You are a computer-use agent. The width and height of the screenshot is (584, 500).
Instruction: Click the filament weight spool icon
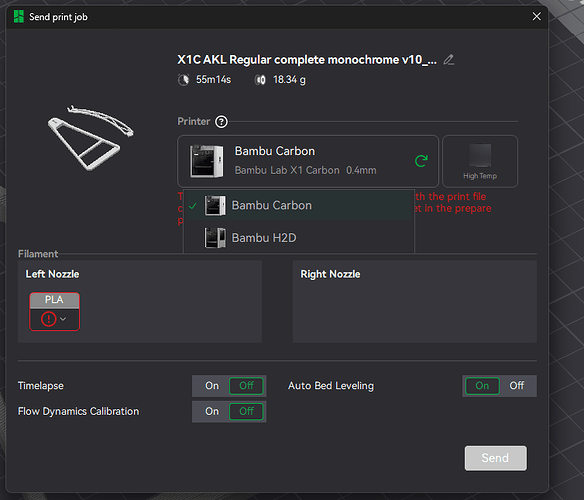[260, 80]
